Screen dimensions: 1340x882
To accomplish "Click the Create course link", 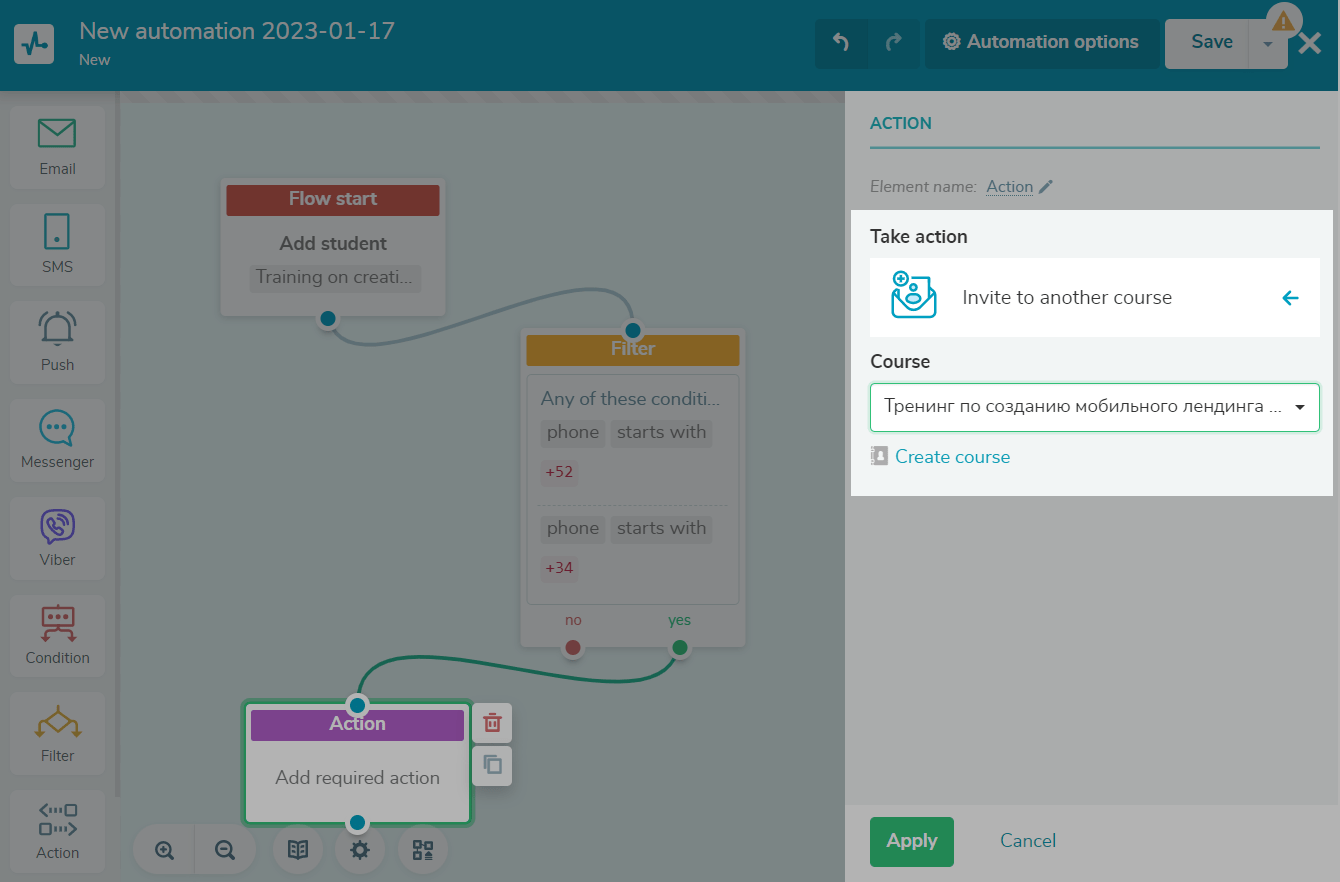I will pos(952,457).
